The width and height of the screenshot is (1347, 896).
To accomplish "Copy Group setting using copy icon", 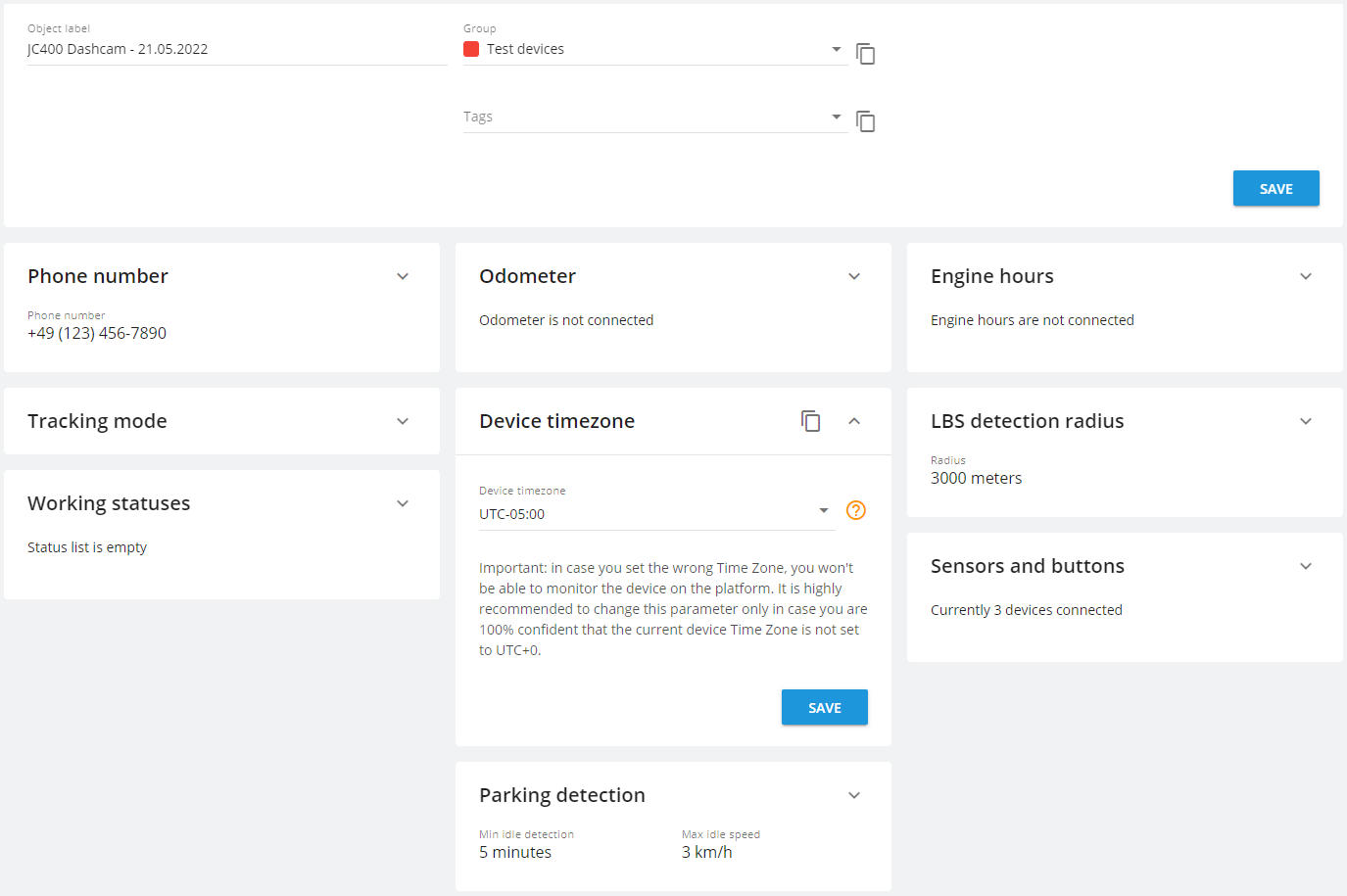I will pyautogui.click(x=865, y=53).
